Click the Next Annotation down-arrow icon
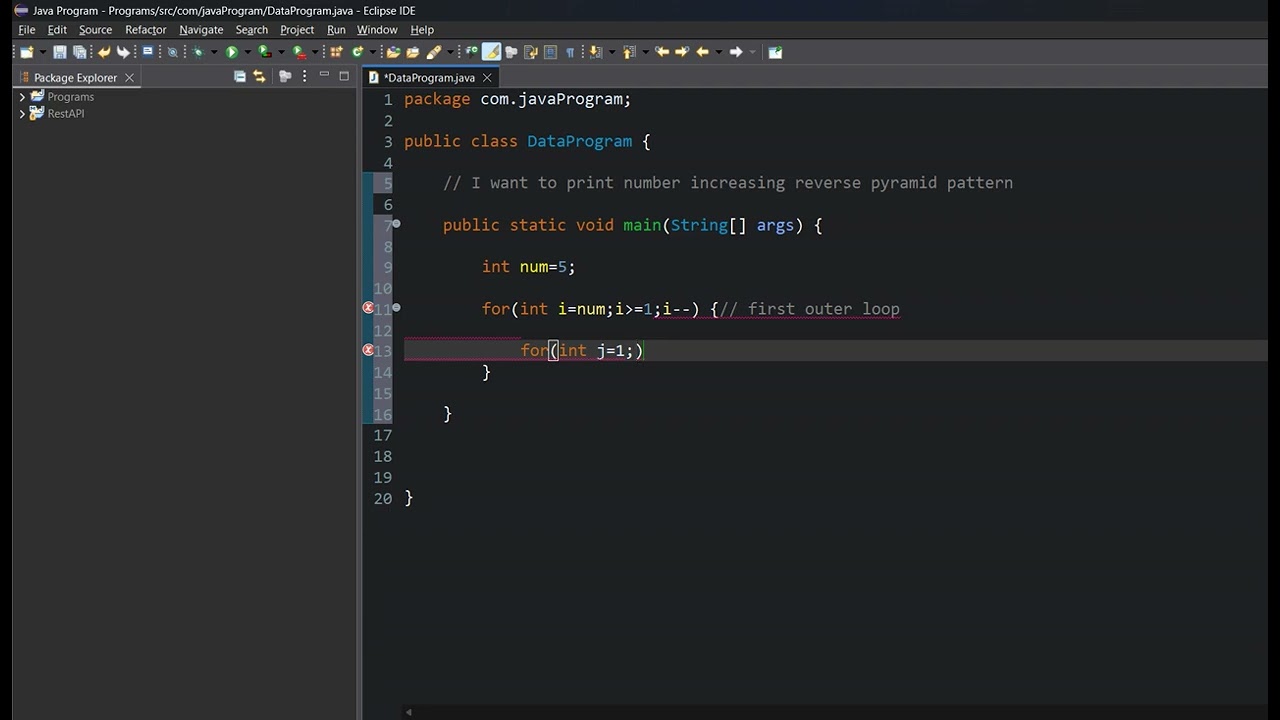Image resolution: width=1280 pixels, height=720 pixels. [595, 52]
